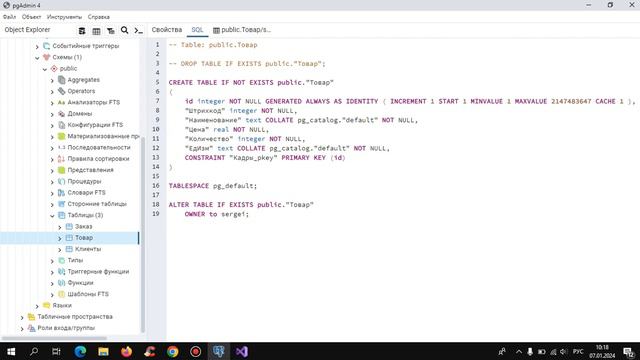Click the РУС language indicator in tray
Viewport: 640px width, 360px height.
pos(578,351)
